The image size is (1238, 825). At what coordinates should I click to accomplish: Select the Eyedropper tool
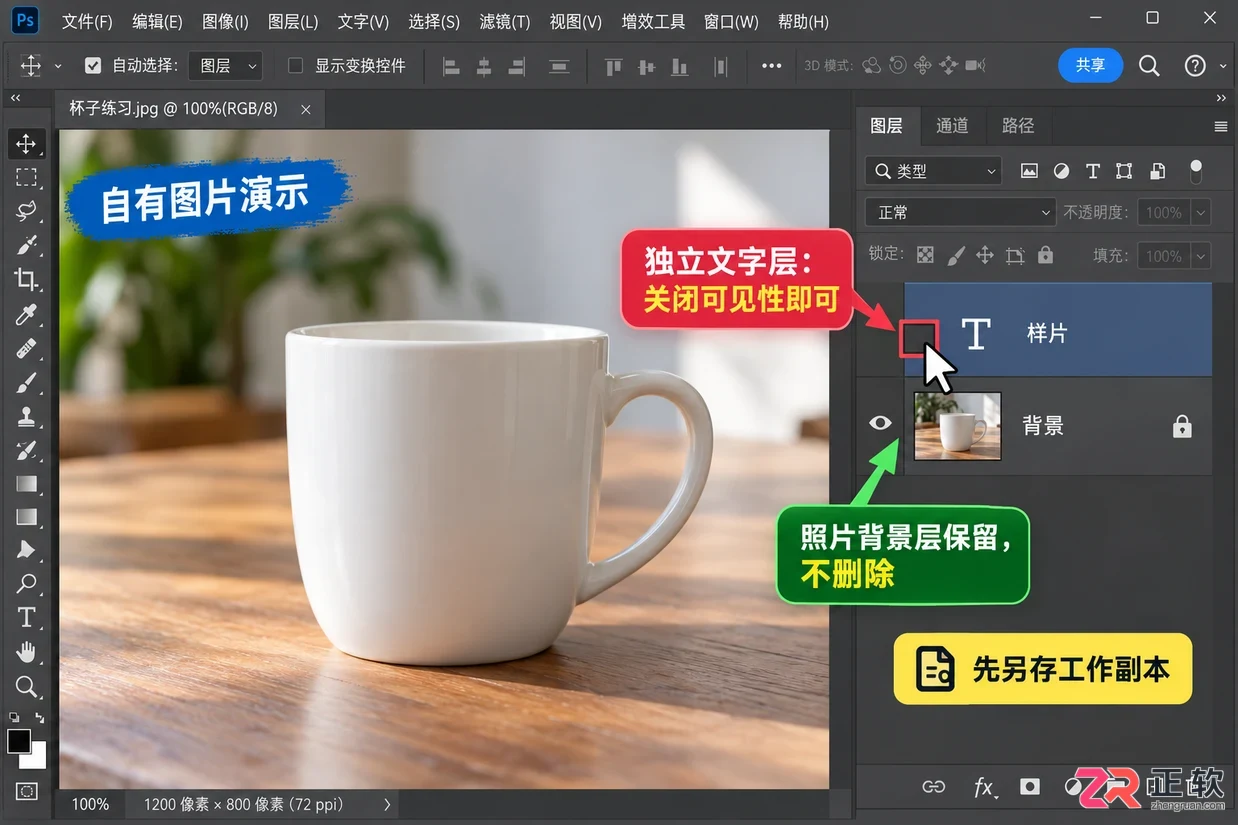[x=26, y=315]
